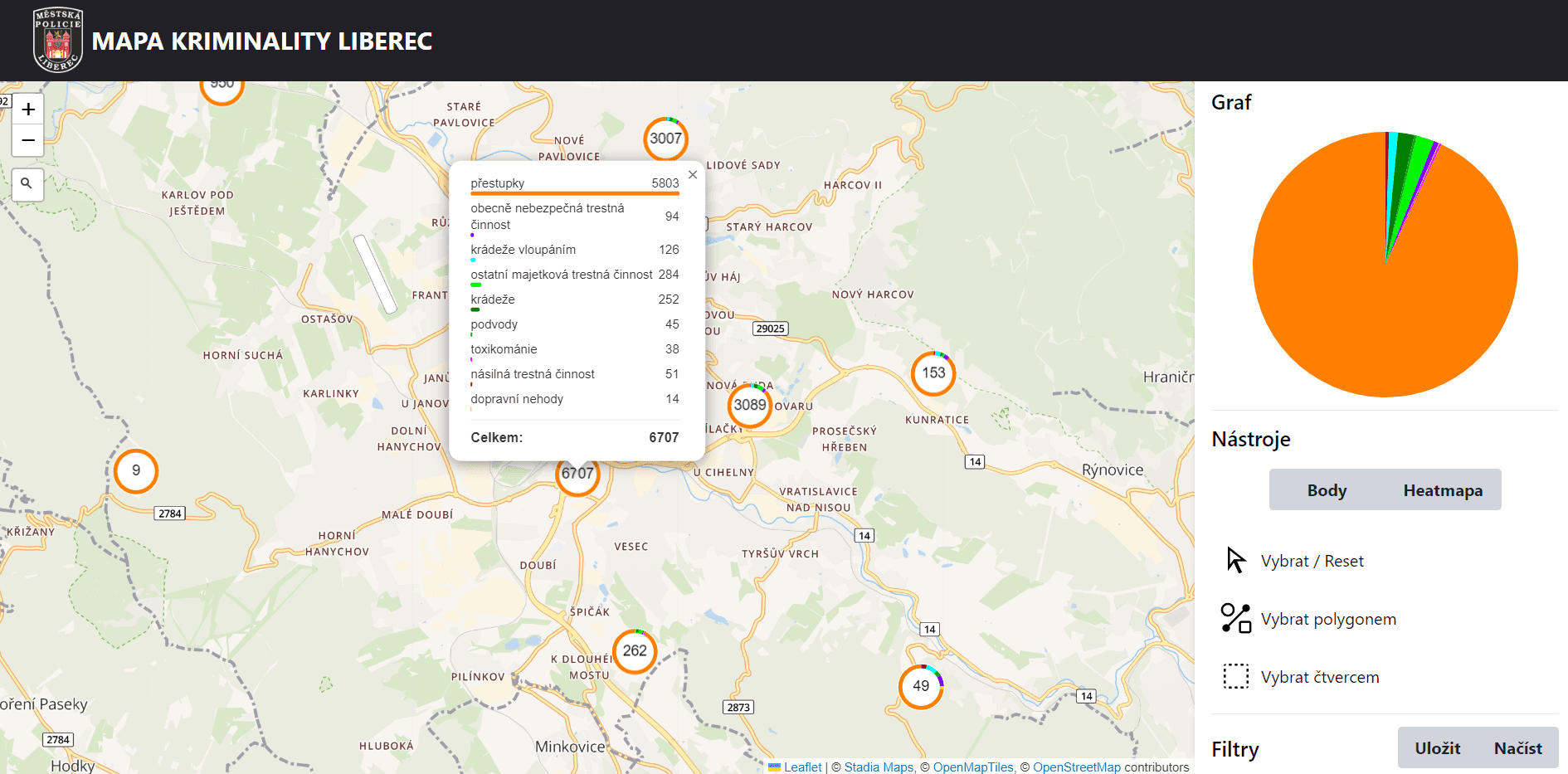Image resolution: width=1568 pixels, height=774 pixels.
Task: Open the map search tool
Action: (27, 184)
